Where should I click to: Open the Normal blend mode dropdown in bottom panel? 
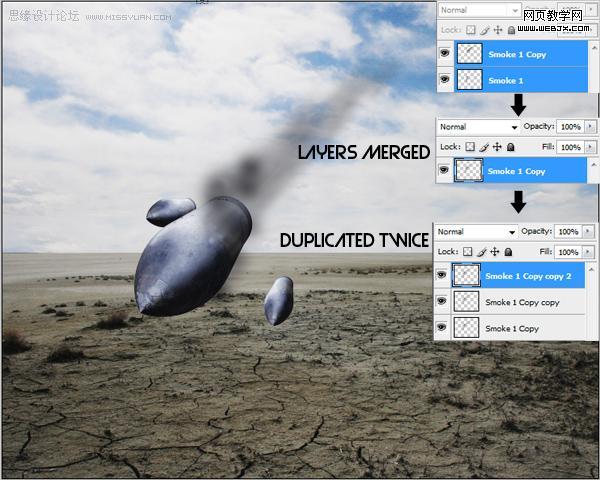[x=476, y=232]
